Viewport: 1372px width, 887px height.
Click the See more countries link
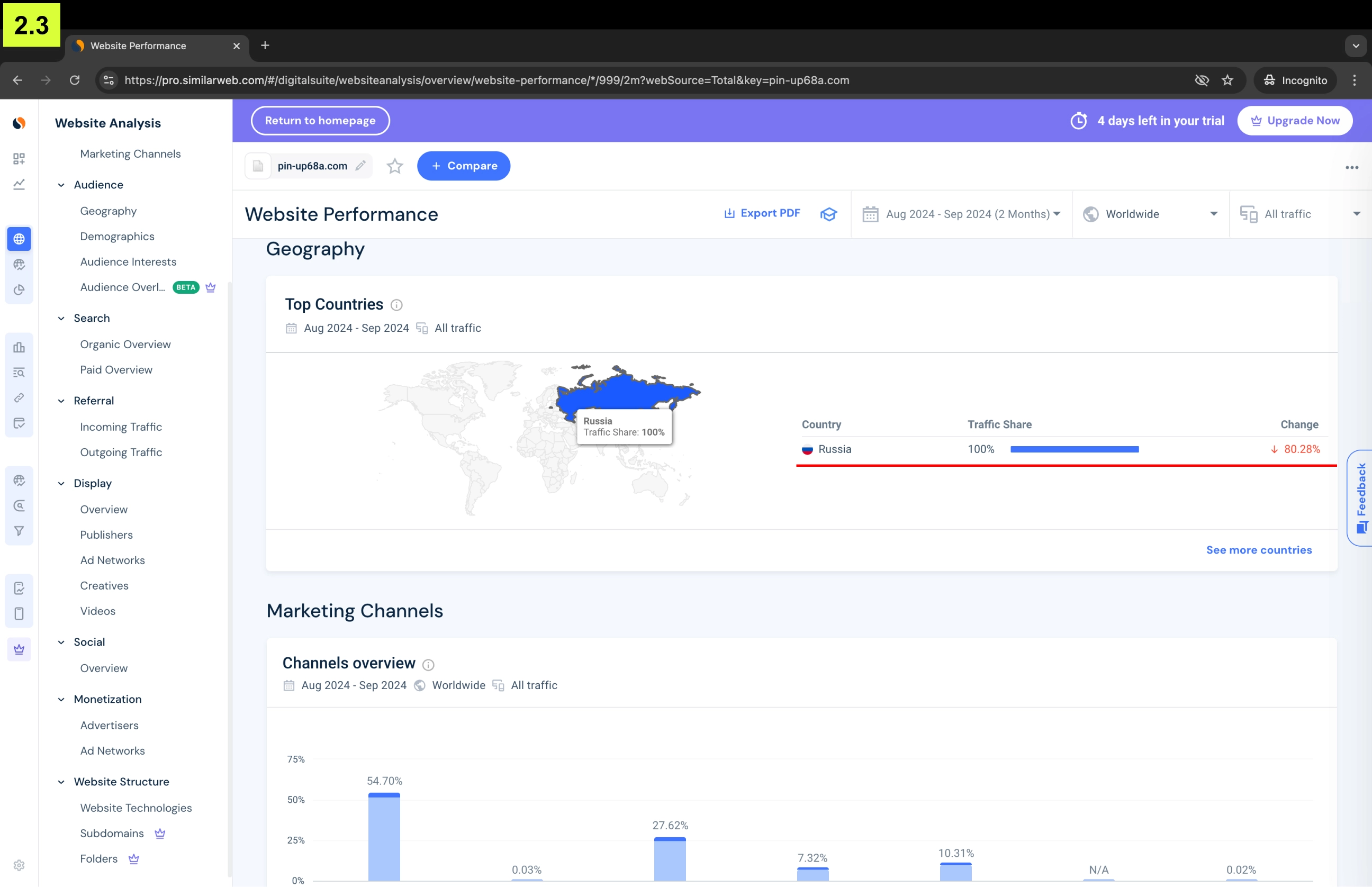point(1259,549)
